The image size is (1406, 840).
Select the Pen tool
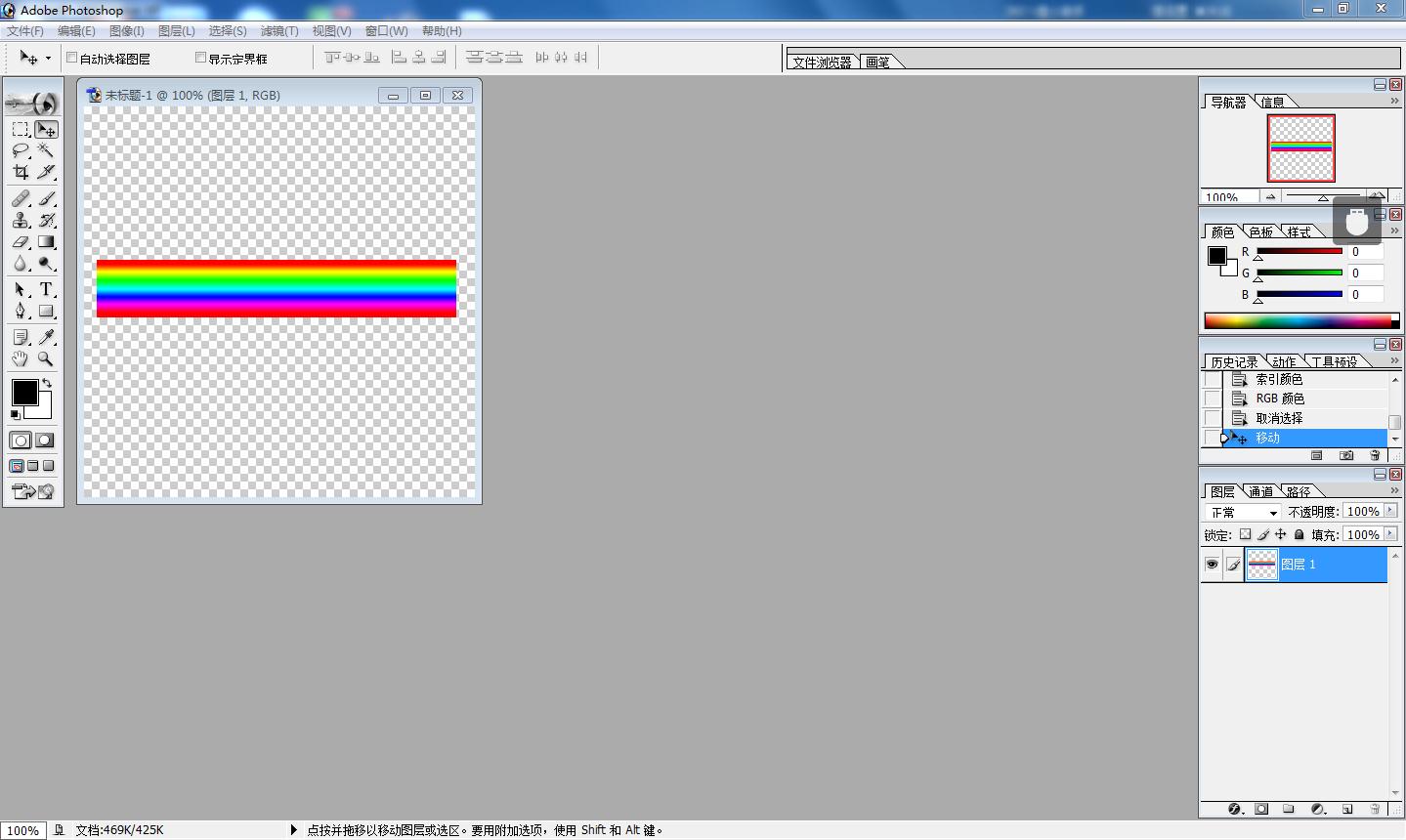point(21,311)
